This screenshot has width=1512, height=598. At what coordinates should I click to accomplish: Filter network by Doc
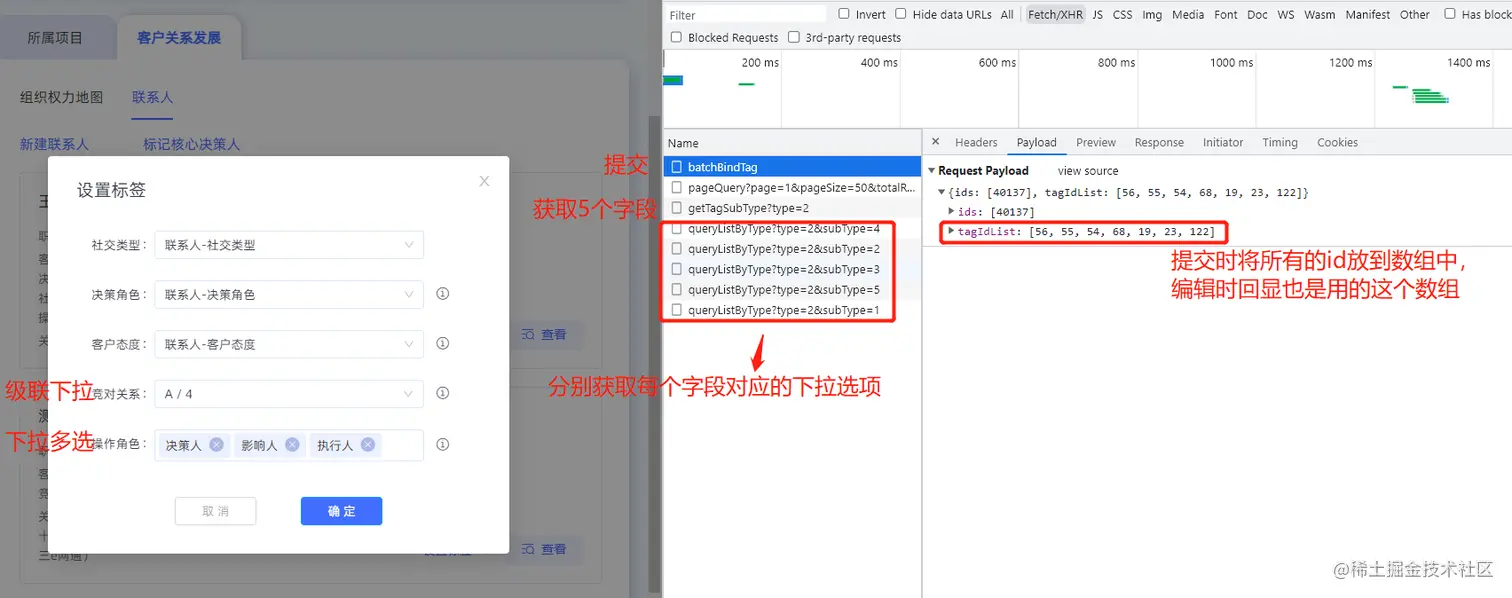coord(1257,14)
